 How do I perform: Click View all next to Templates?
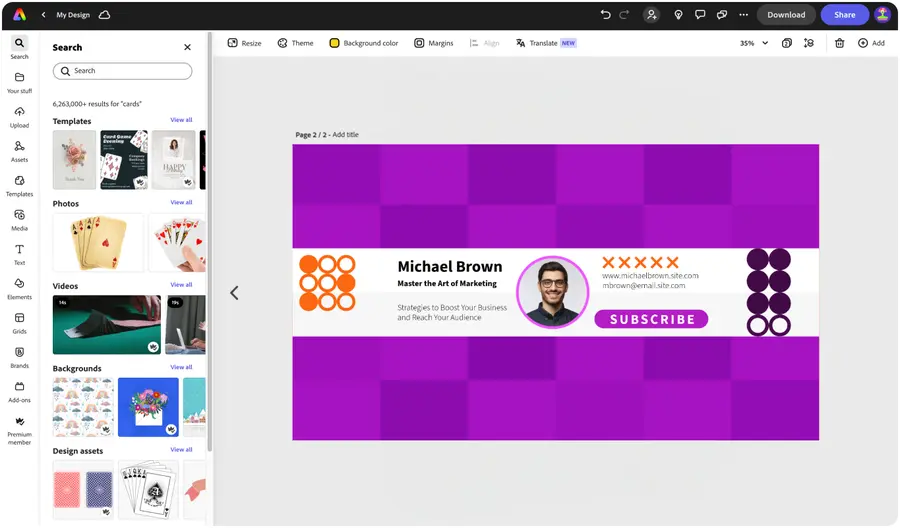point(181,120)
